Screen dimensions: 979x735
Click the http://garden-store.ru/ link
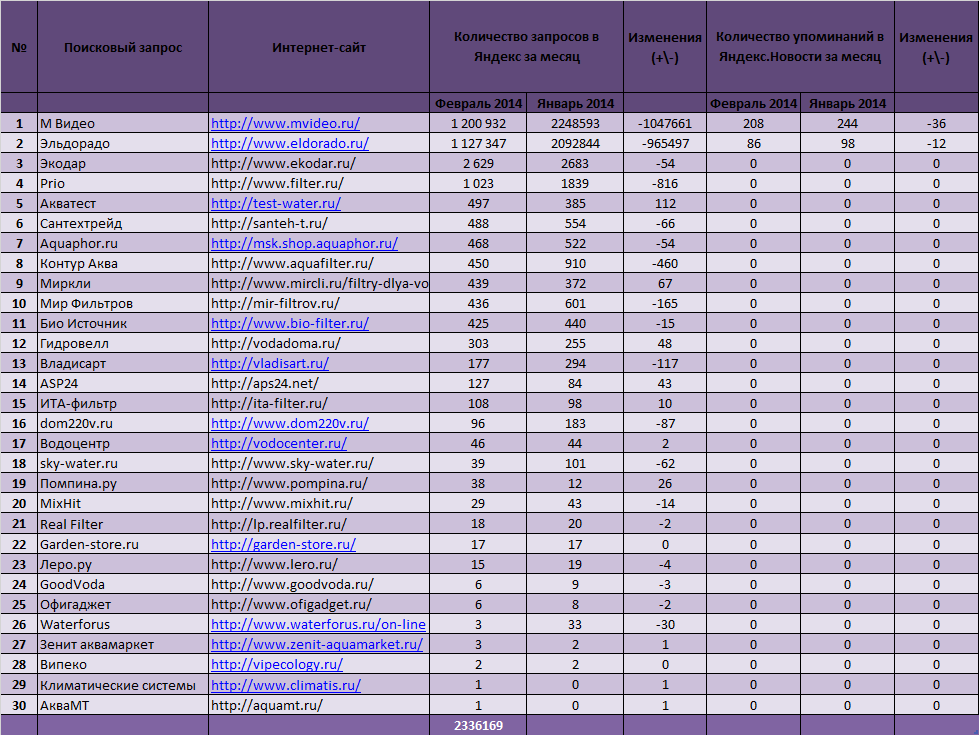pos(283,545)
